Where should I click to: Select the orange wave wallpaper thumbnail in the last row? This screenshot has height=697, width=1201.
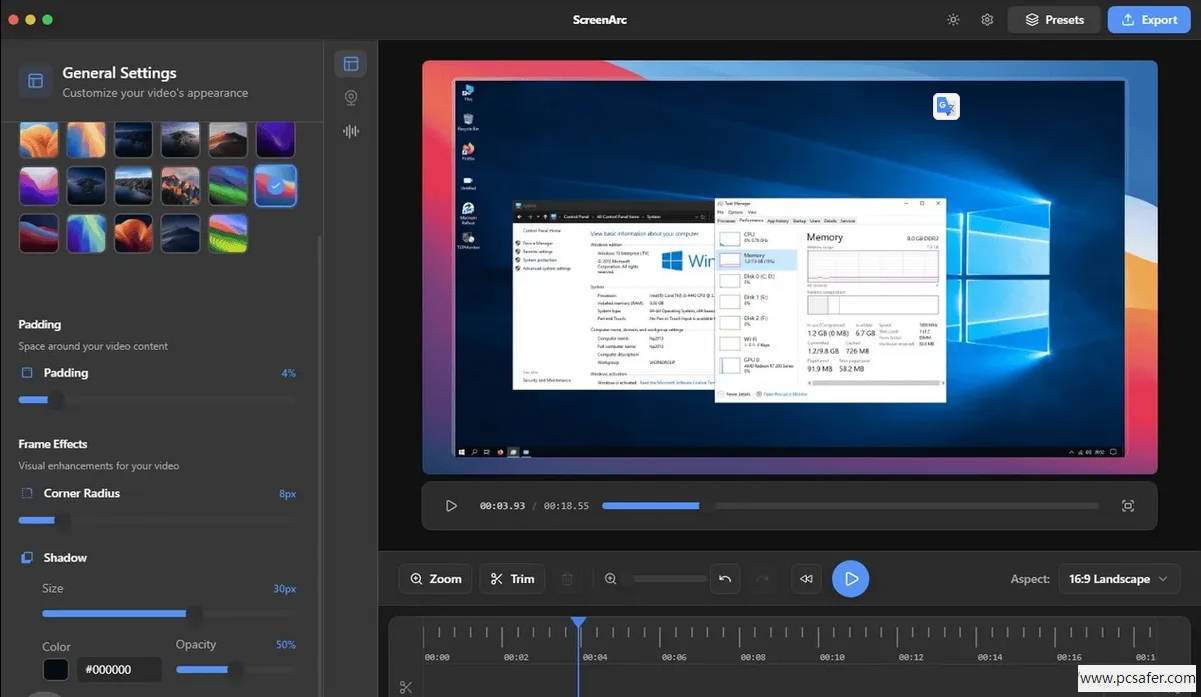133,233
